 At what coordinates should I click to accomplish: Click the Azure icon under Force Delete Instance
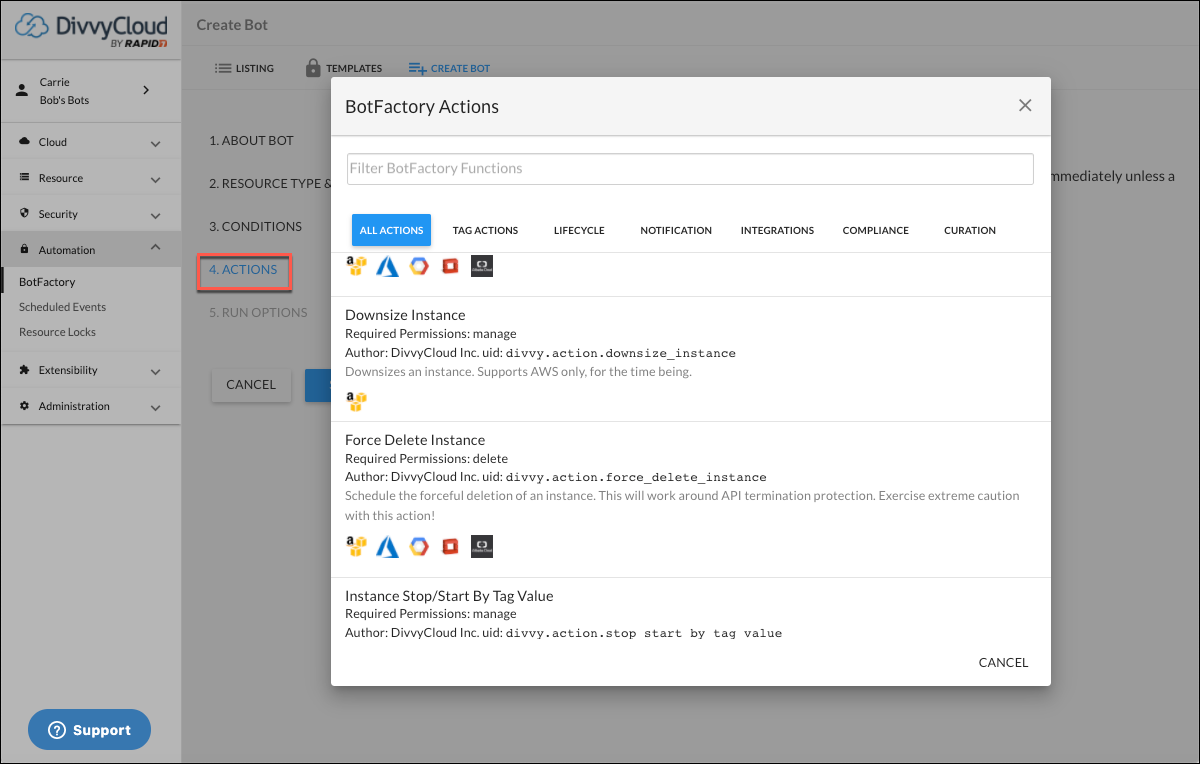click(x=387, y=546)
